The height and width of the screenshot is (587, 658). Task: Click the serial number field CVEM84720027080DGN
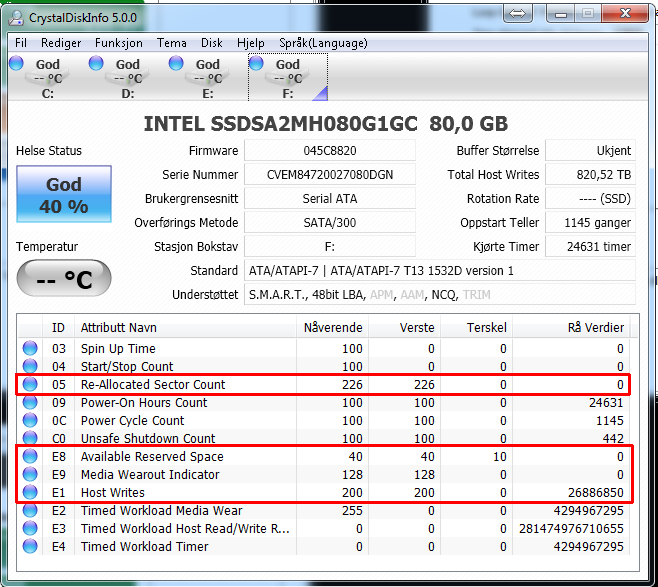[x=330, y=175]
